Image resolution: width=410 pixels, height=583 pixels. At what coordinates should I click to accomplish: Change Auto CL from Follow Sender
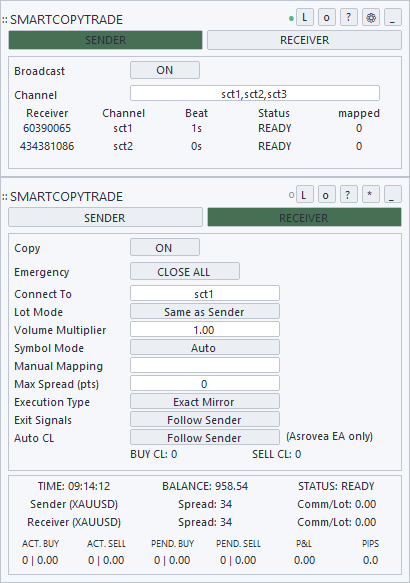click(x=205, y=437)
